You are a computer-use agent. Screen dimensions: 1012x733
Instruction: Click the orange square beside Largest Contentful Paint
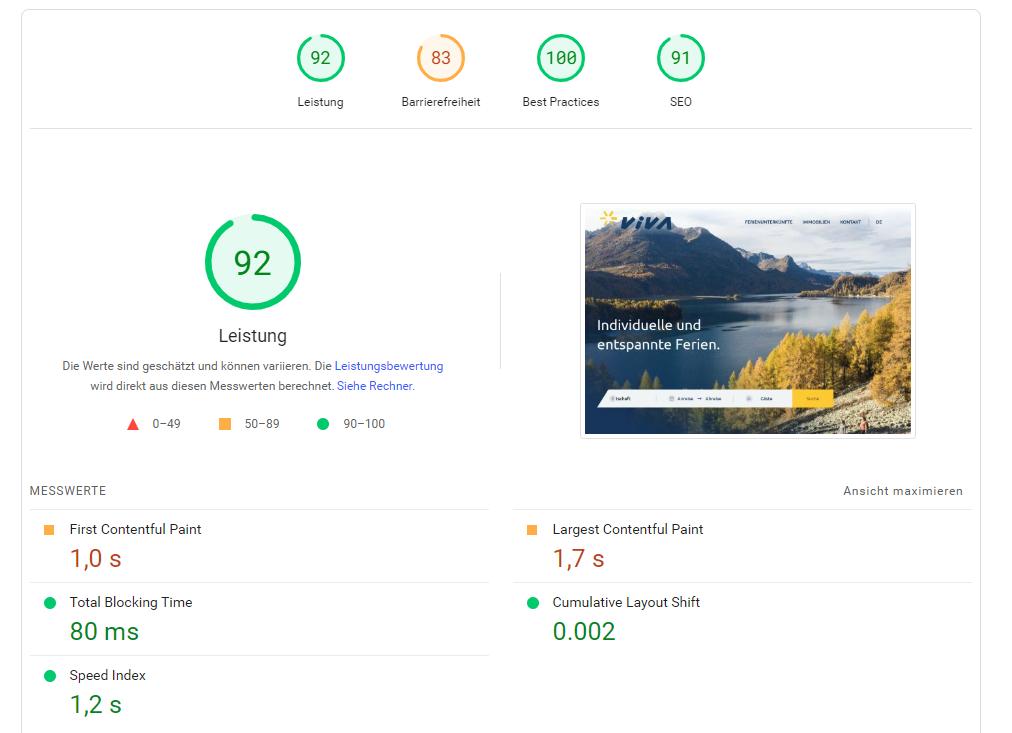(x=532, y=530)
